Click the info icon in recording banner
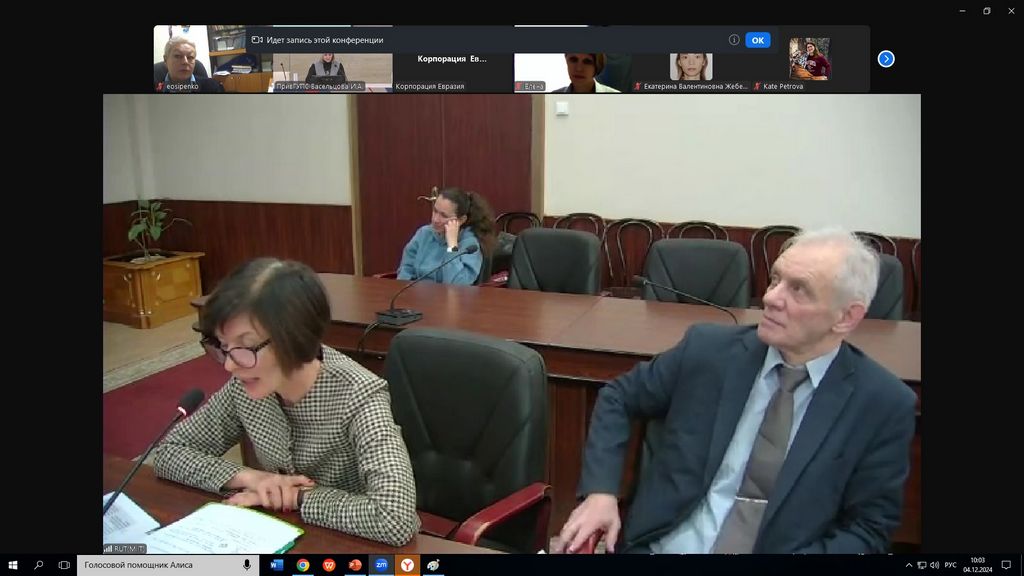The height and width of the screenshot is (576, 1024). (x=734, y=40)
